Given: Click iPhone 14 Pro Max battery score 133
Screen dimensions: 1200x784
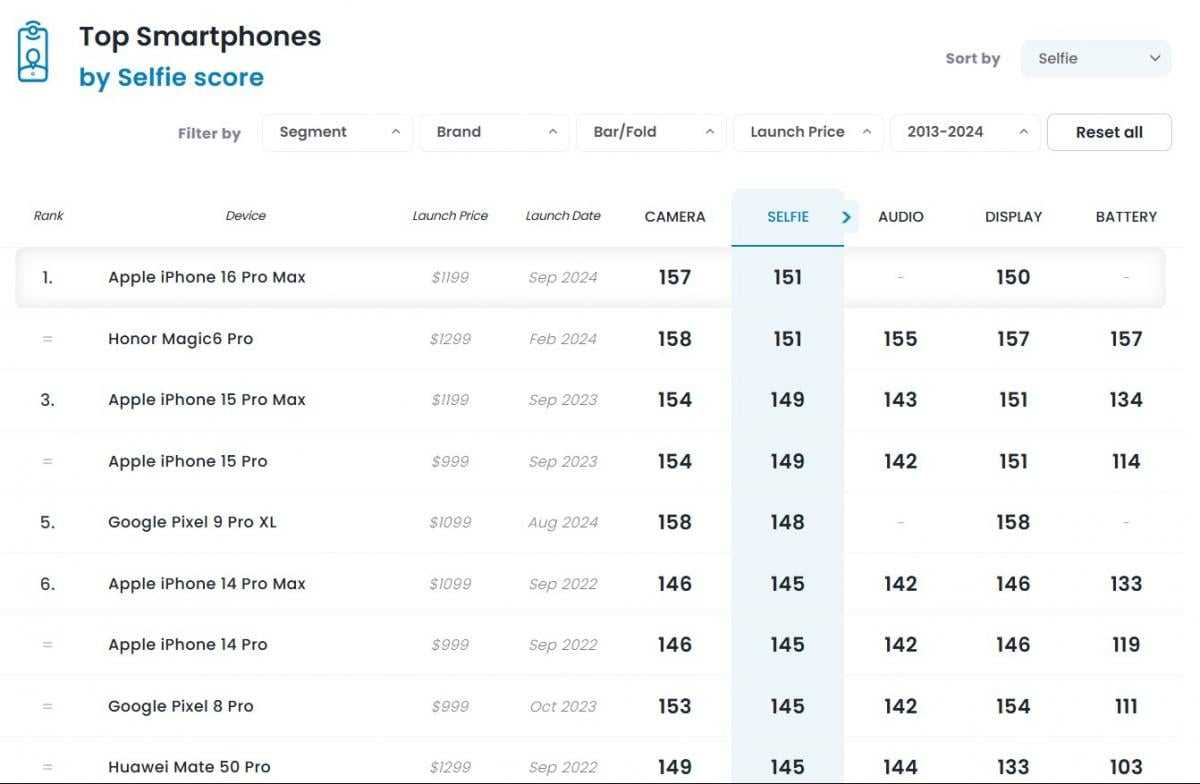Looking at the screenshot, I should (x=1126, y=584).
